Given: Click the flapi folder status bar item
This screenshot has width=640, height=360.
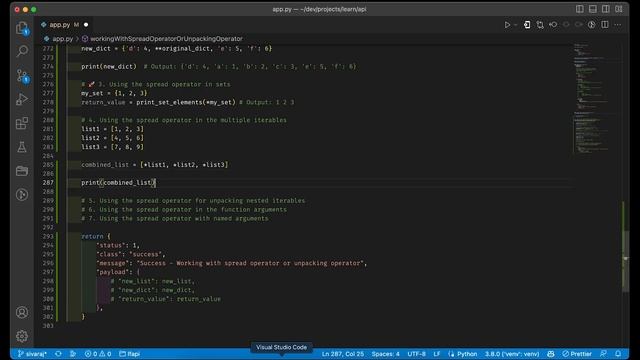Looking at the screenshot, I should click(129, 354).
